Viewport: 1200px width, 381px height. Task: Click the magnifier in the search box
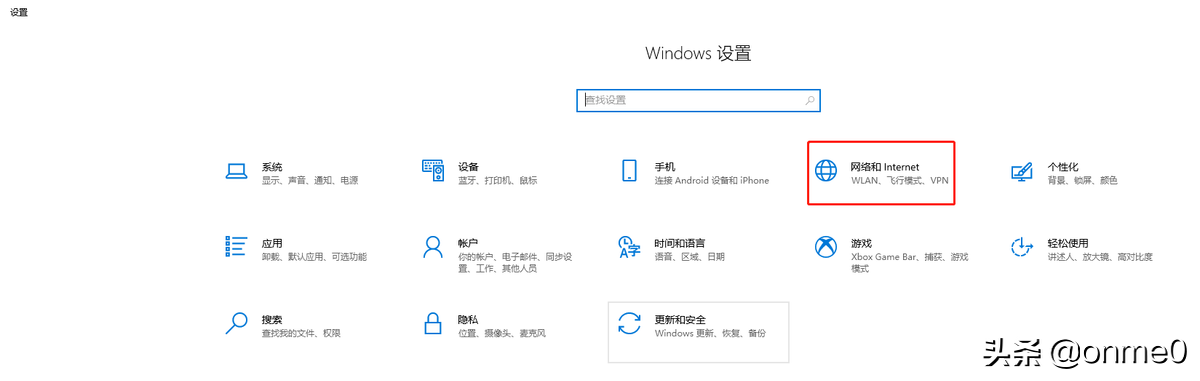pyautogui.click(x=810, y=101)
